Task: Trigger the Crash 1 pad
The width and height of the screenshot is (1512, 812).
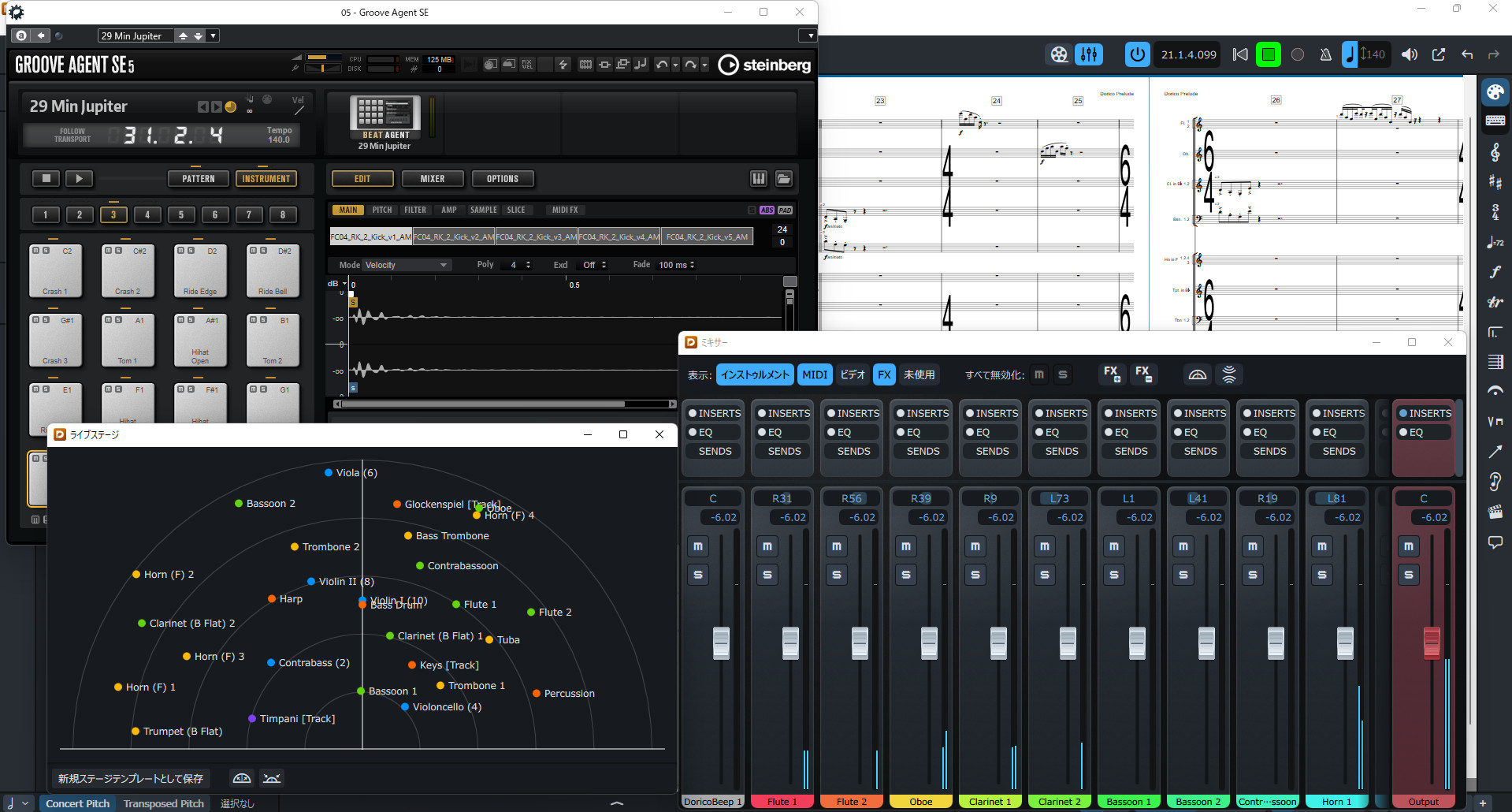Action: (55, 270)
